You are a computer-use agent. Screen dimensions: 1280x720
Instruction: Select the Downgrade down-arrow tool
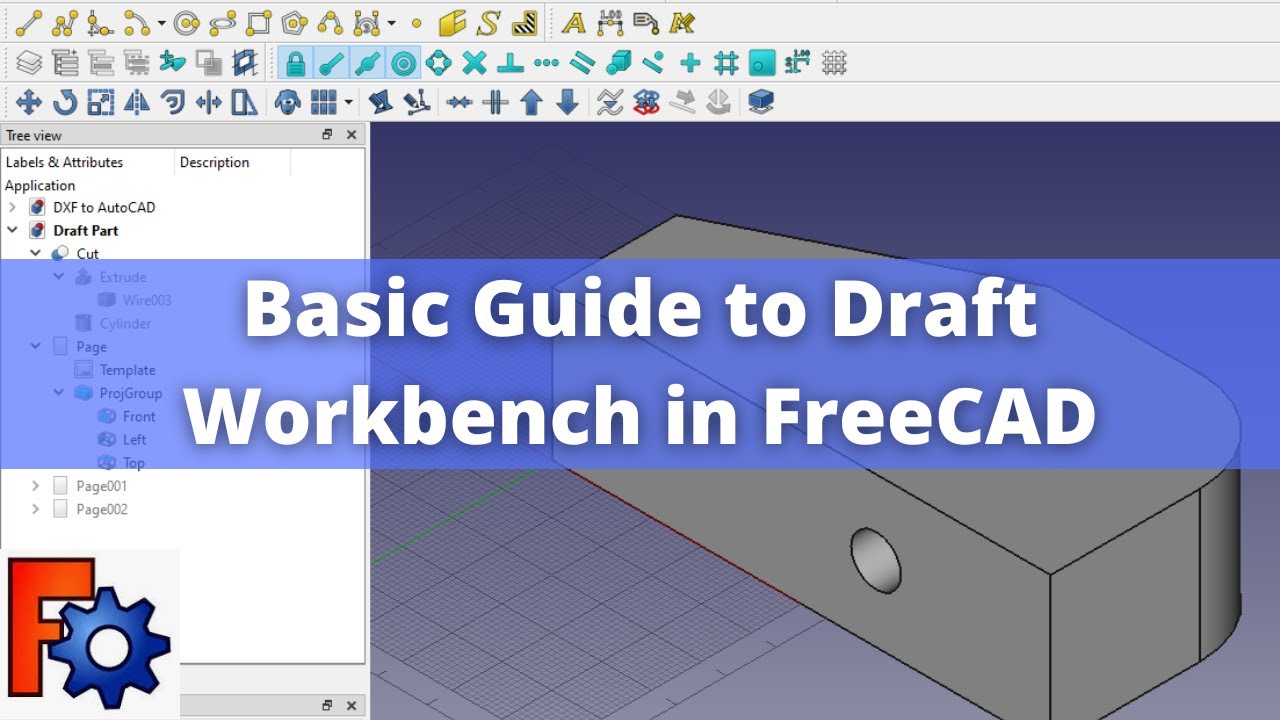pos(567,102)
